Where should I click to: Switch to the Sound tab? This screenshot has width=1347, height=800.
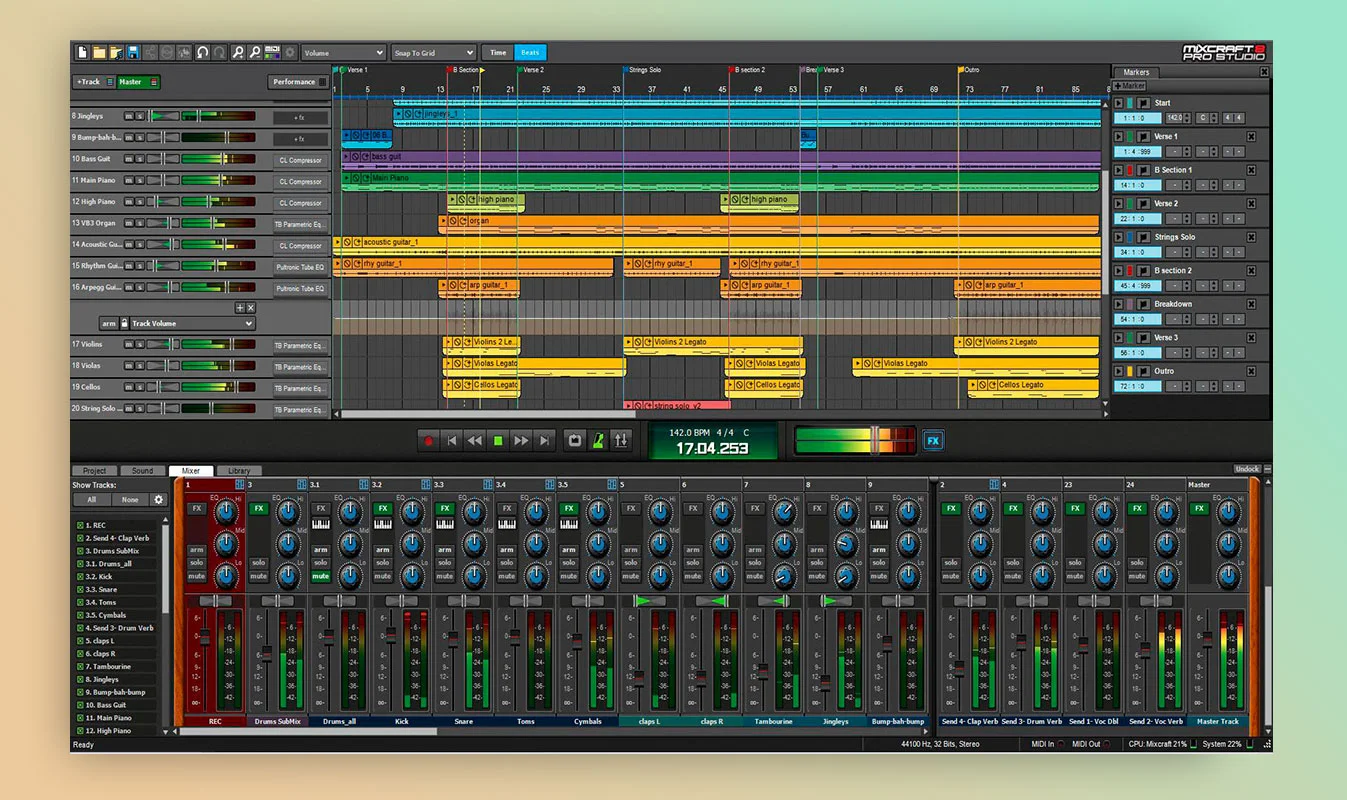coord(143,470)
